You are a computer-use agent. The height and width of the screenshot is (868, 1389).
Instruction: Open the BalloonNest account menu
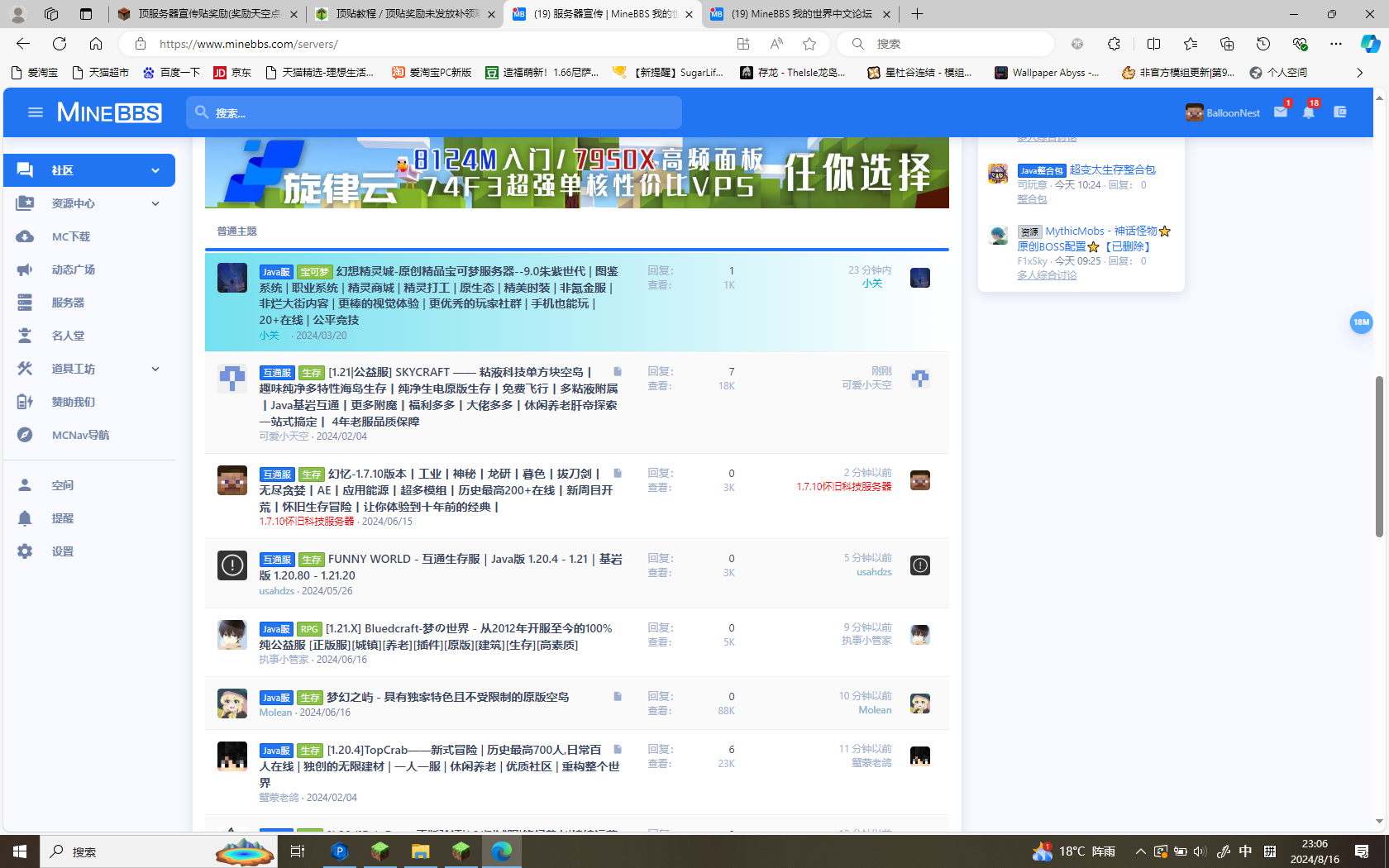[x=1222, y=112]
